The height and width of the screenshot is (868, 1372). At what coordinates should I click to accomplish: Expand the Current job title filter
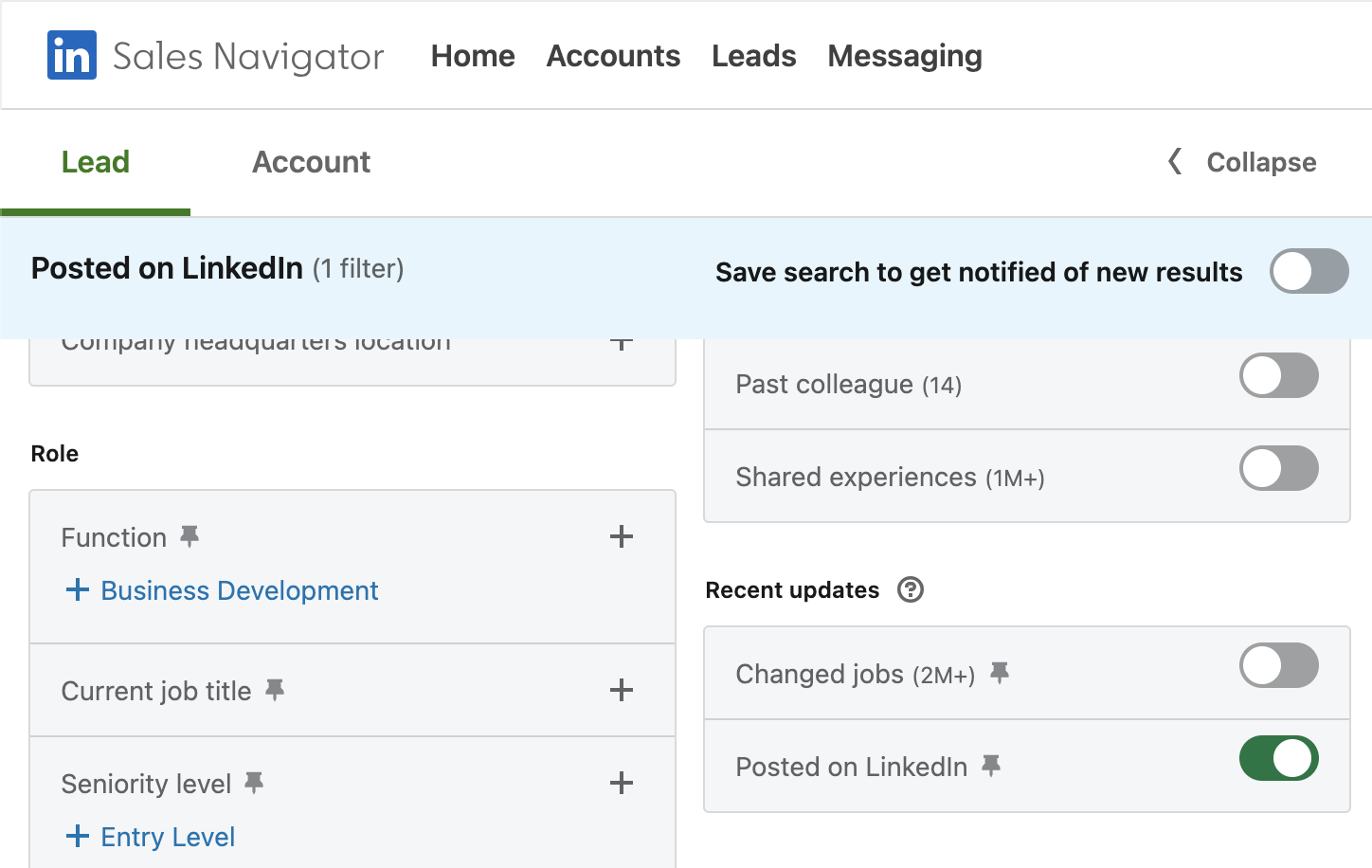(x=622, y=690)
